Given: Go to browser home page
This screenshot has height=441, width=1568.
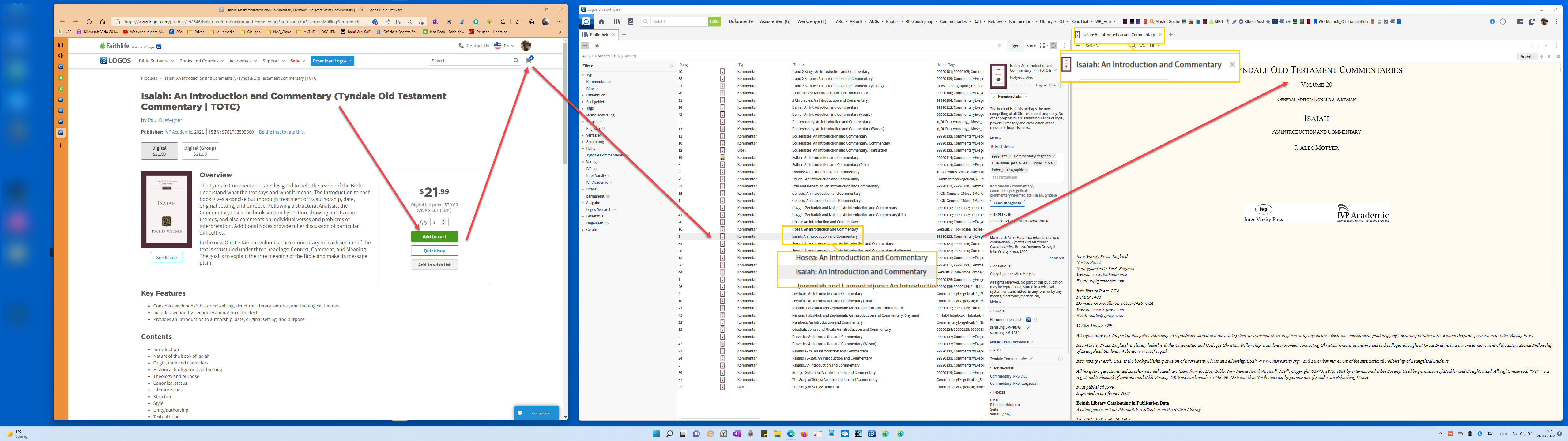Looking at the screenshot, I should point(102,21).
